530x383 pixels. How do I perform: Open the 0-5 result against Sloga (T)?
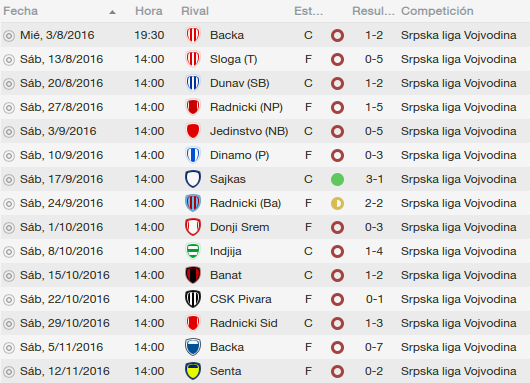click(x=374, y=59)
